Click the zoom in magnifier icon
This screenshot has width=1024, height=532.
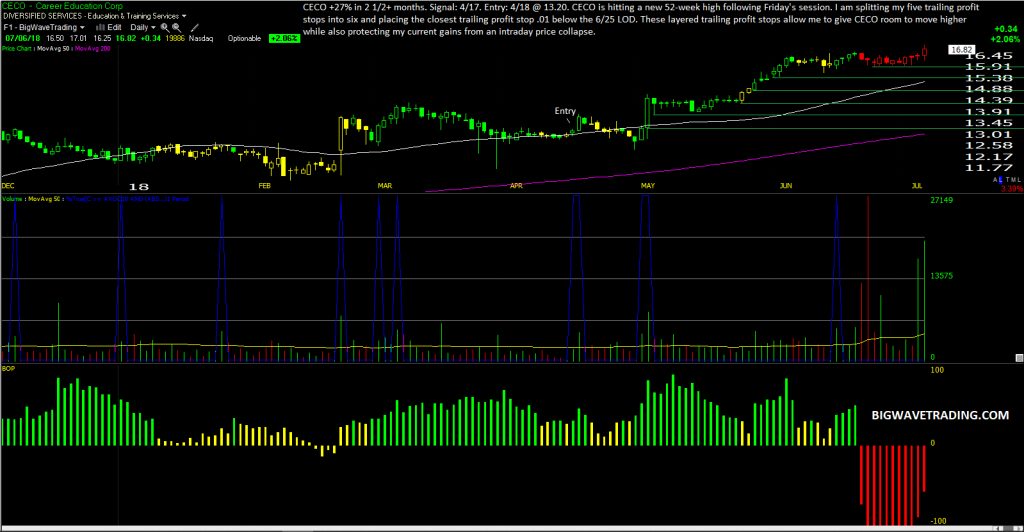pos(165,27)
